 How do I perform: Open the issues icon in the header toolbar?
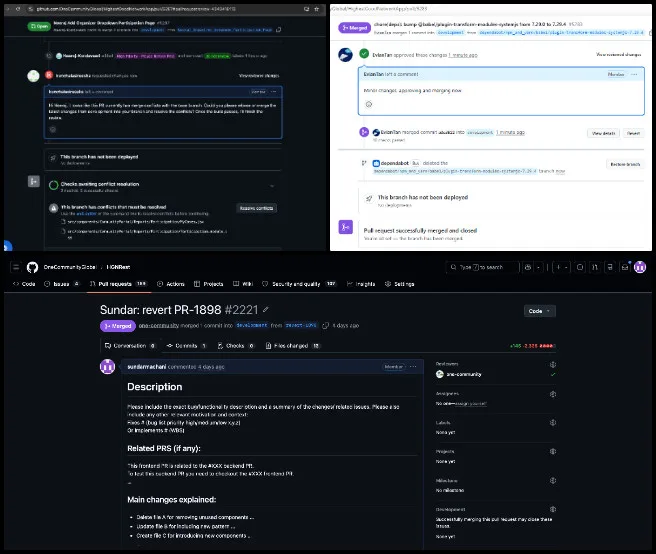point(580,267)
